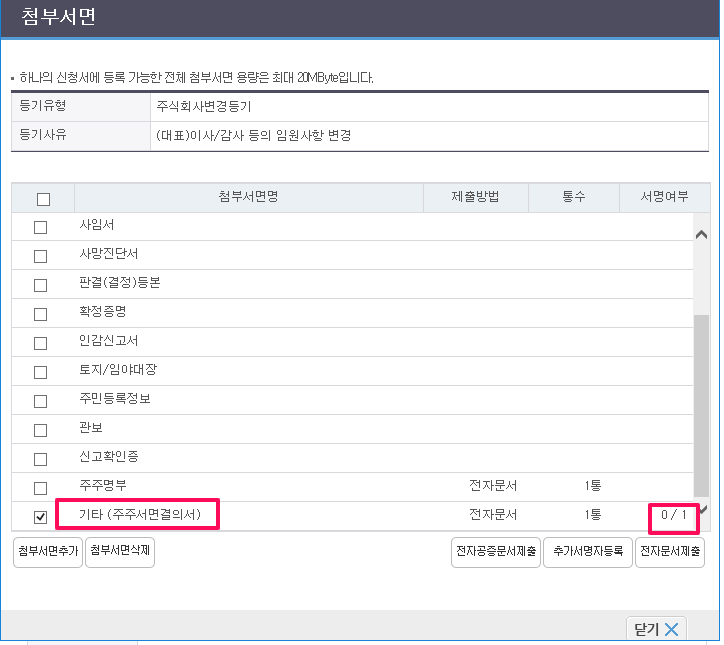Image resolution: width=724 pixels, height=645 pixels.
Task: Click the 주식회사변경등기 value
Action: click(x=204, y=107)
